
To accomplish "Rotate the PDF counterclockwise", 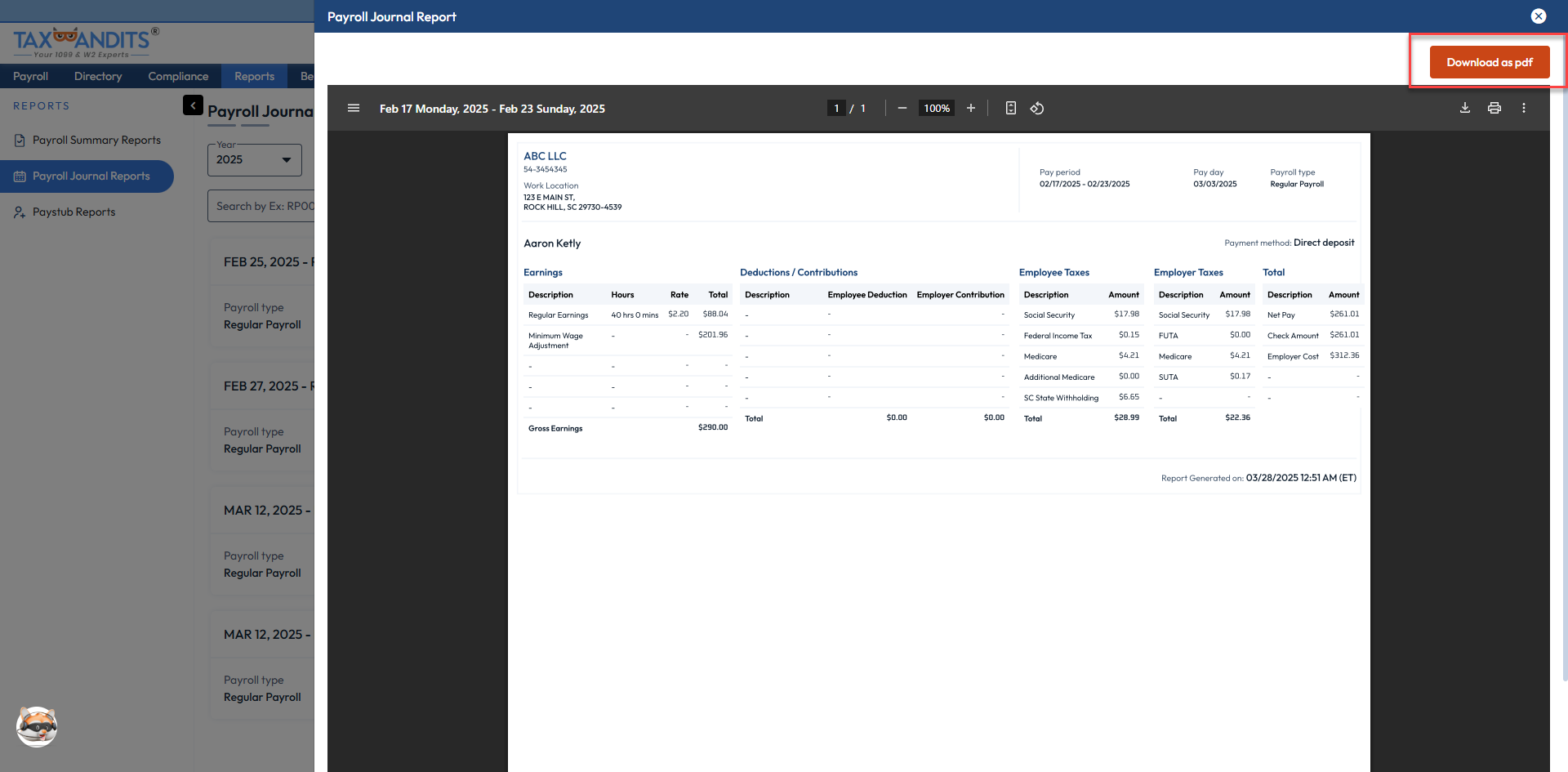I will click(x=1037, y=108).
